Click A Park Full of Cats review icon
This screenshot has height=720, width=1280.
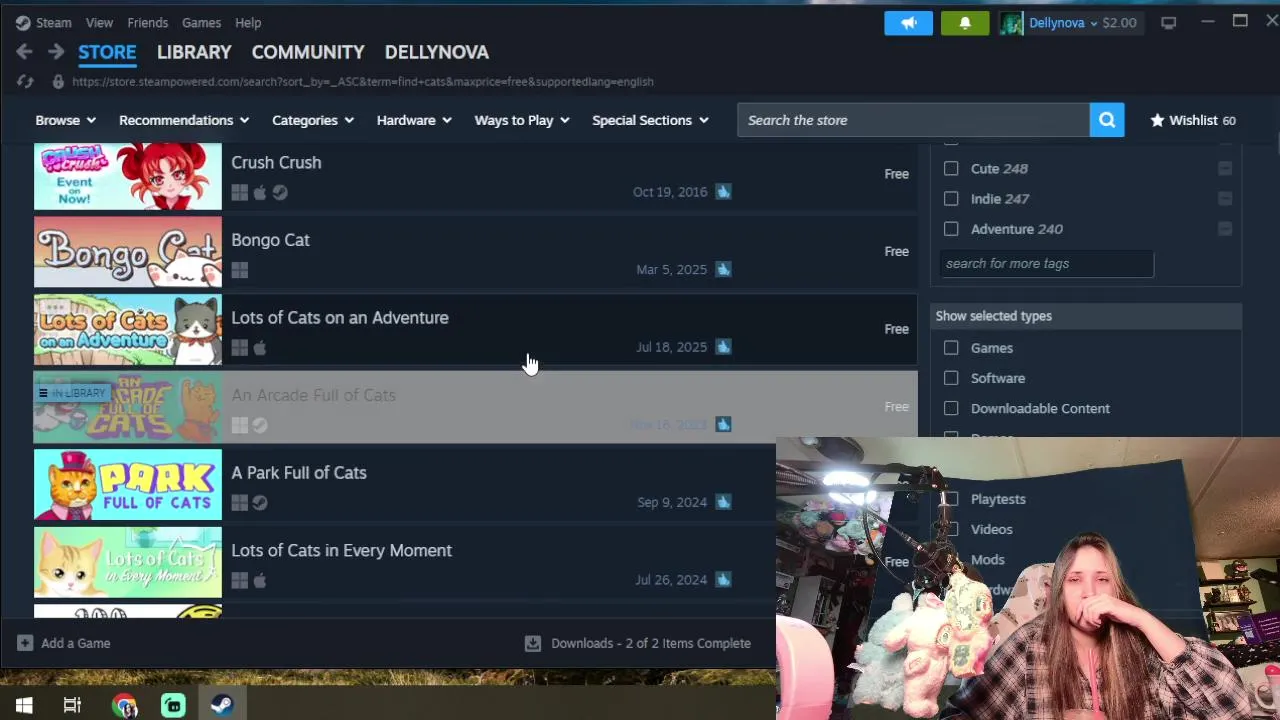click(723, 502)
